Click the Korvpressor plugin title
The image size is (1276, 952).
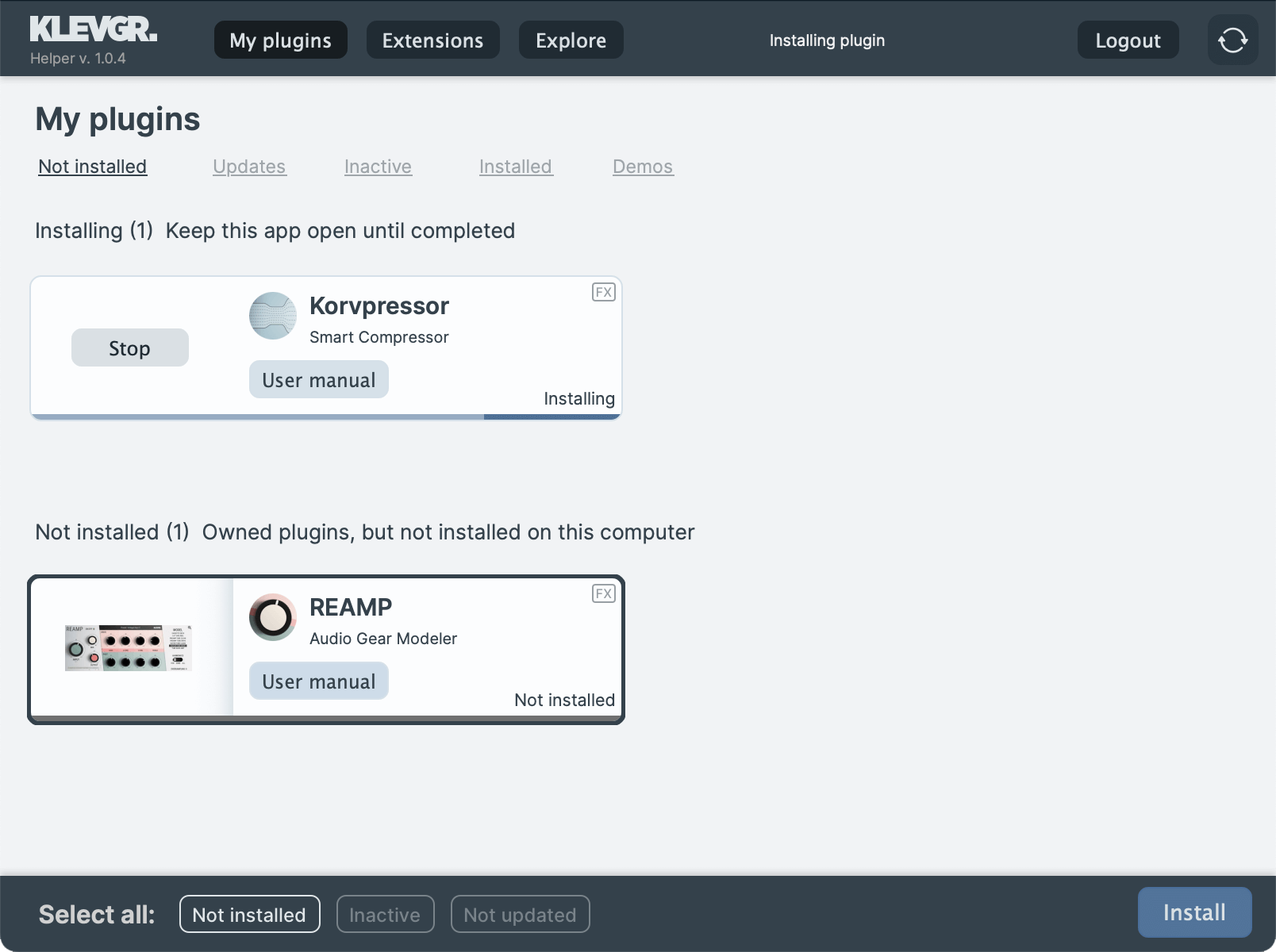[379, 305]
